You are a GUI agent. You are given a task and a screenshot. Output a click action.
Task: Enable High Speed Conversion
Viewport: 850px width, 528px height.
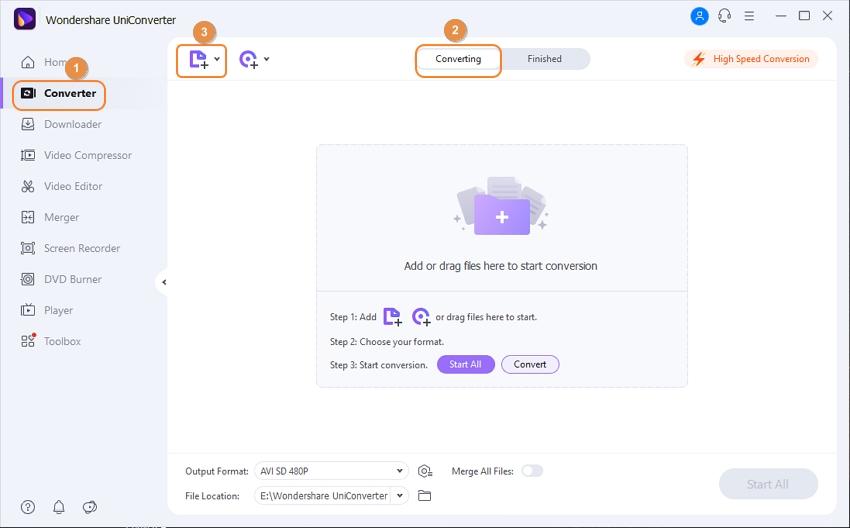751,59
